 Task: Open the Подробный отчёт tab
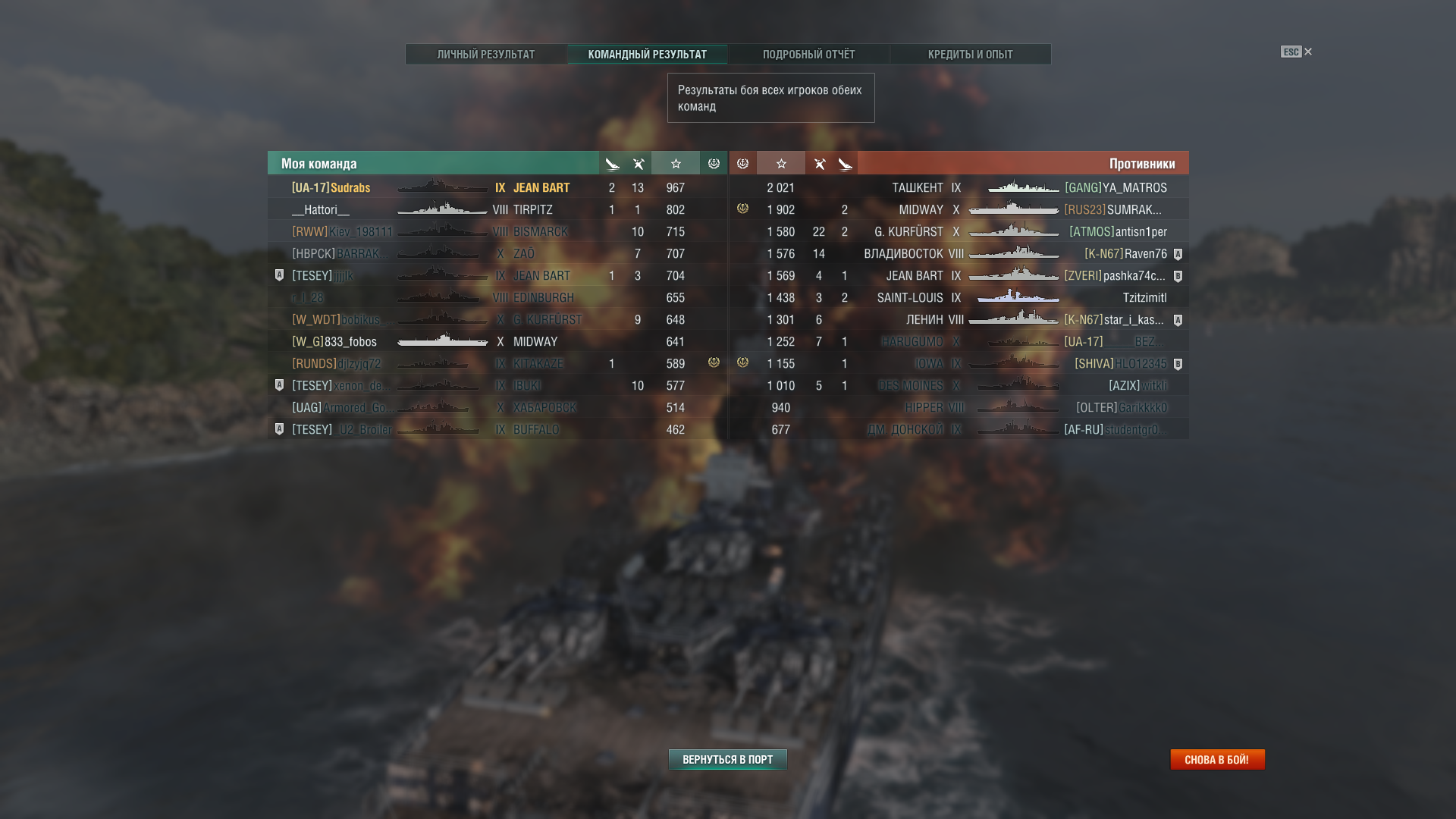coord(808,55)
